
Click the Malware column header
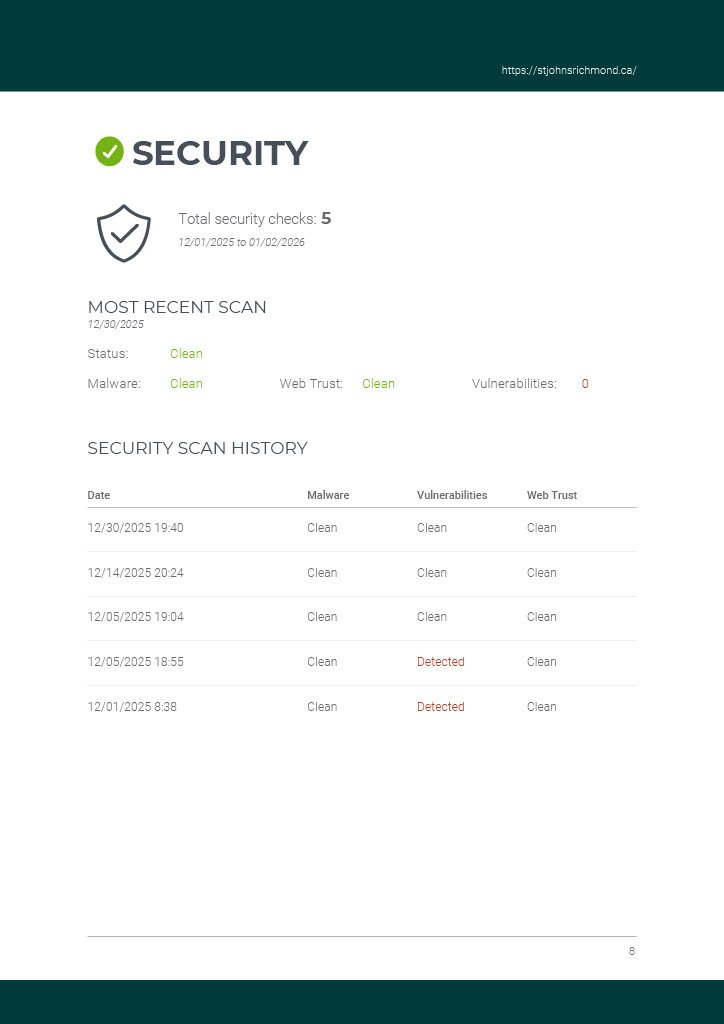pyautogui.click(x=328, y=495)
